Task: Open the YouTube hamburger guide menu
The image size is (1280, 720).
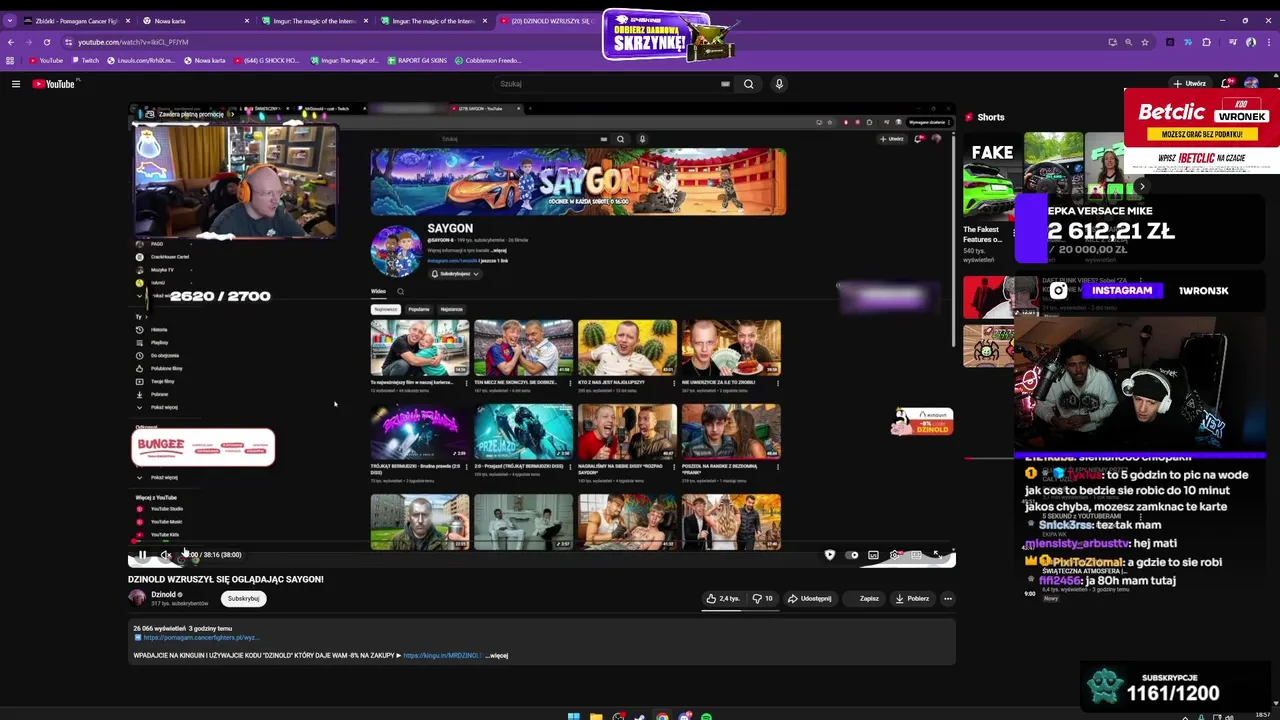Action: [x=16, y=84]
